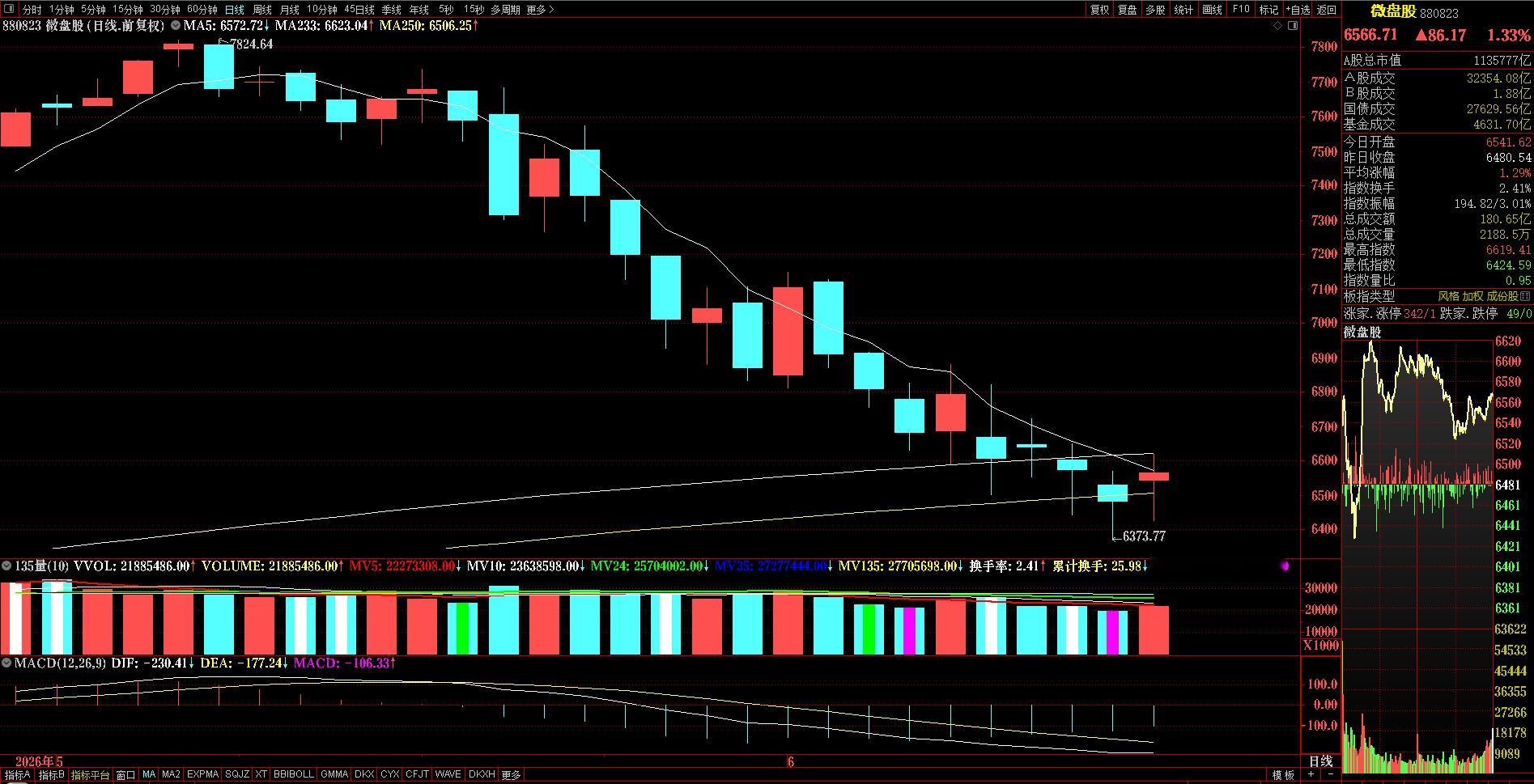The height and width of the screenshot is (784, 1534).
Task: Open 多周期 multi-period view
Action: (x=505, y=10)
